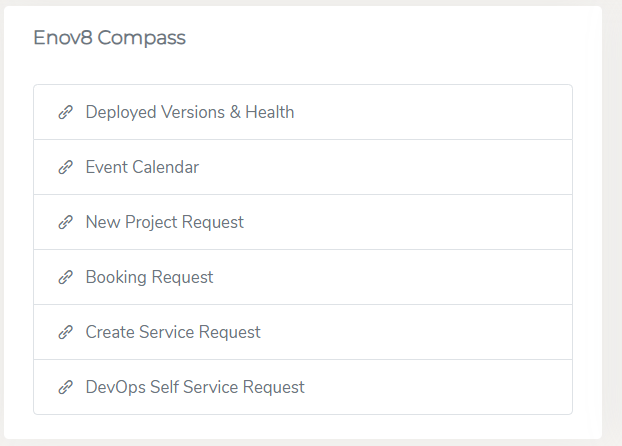Click the link icon before New Project Request

pyautogui.click(x=66, y=222)
